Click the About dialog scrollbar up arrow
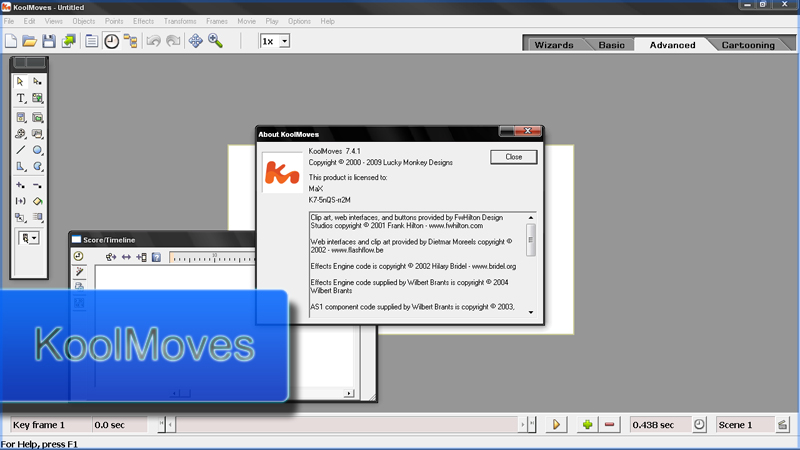Image resolution: width=800 pixels, height=450 pixels. pos(531,218)
